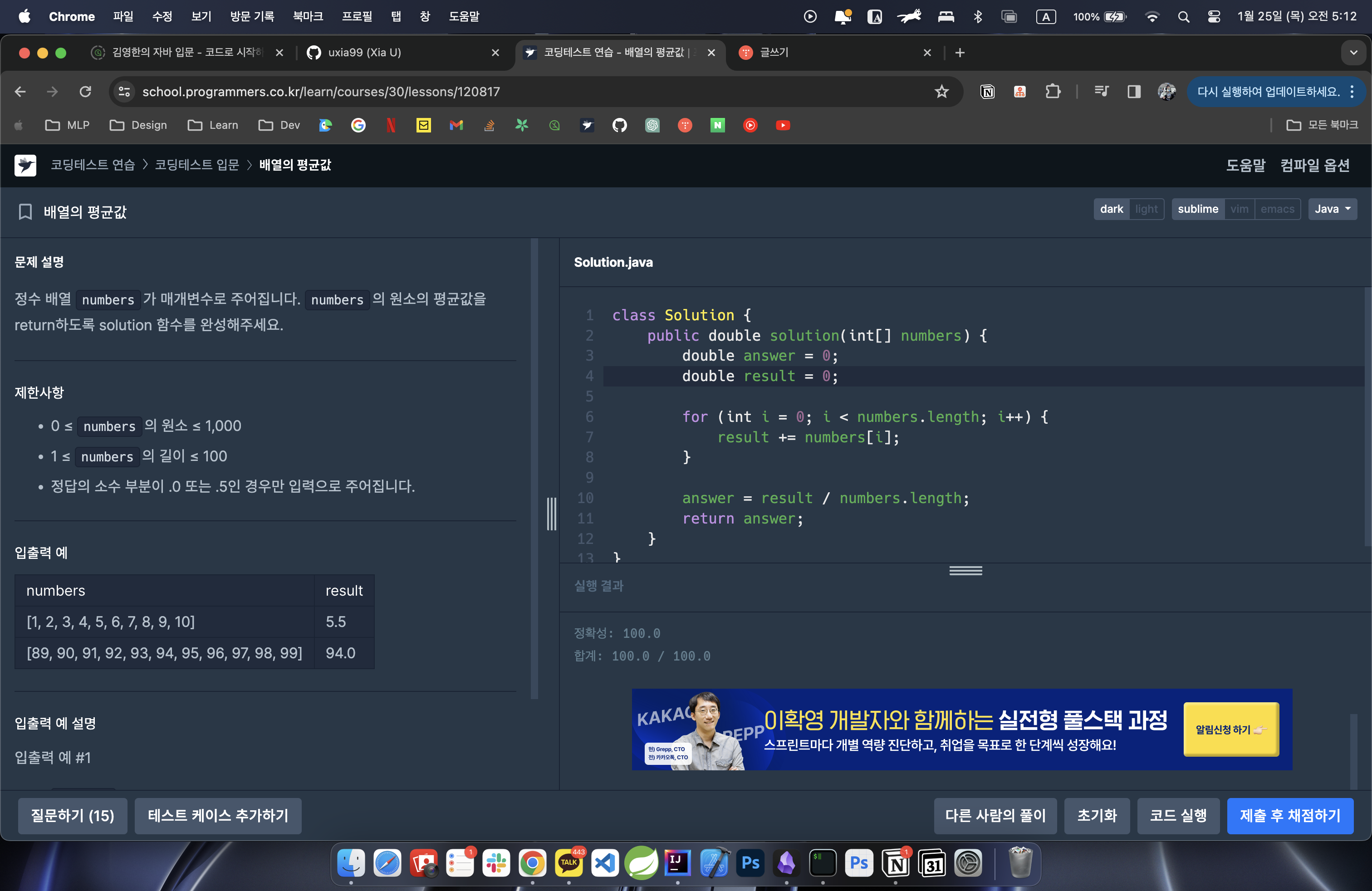Image resolution: width=1372 pixels, height=891 pixels.
Task: Click 제출 후 채점하기 button
Action: (1289, 816)
